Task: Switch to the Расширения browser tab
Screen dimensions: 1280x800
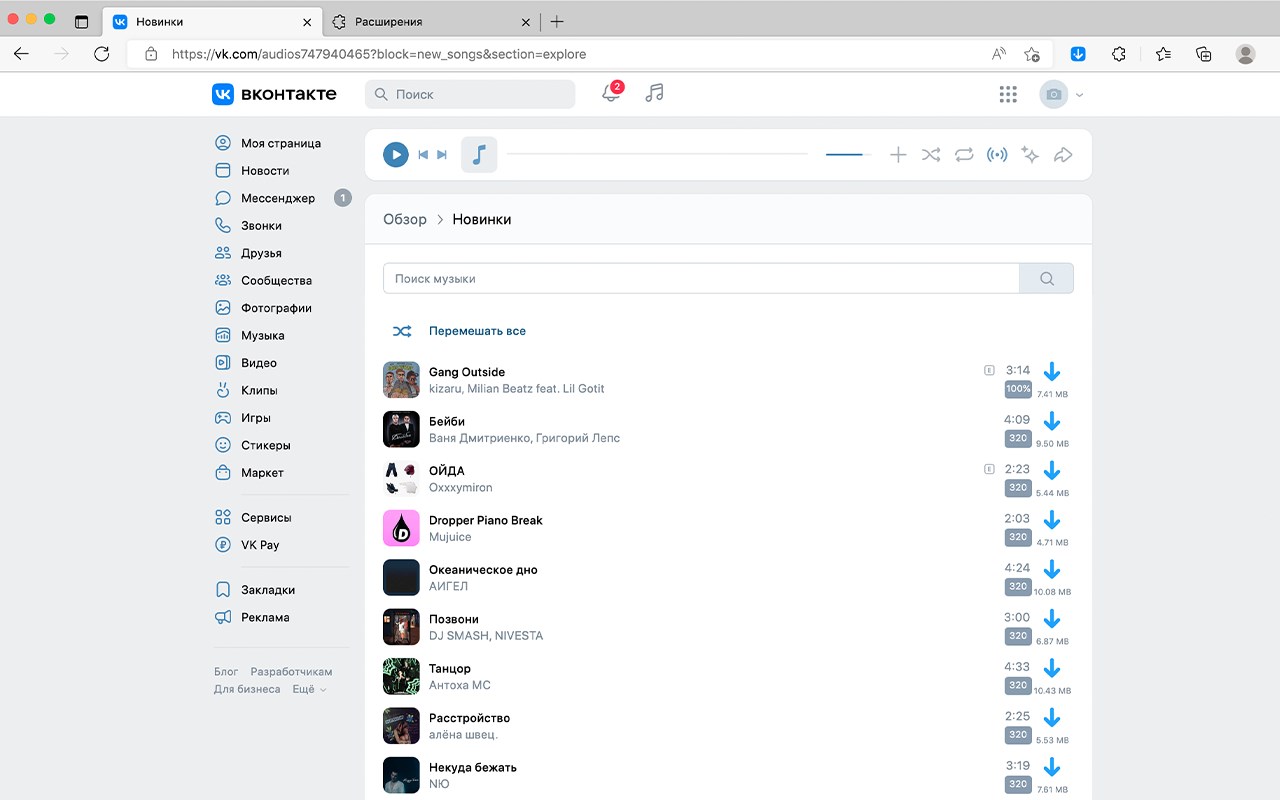Action: pyautogui.click(x=431, y=21)
